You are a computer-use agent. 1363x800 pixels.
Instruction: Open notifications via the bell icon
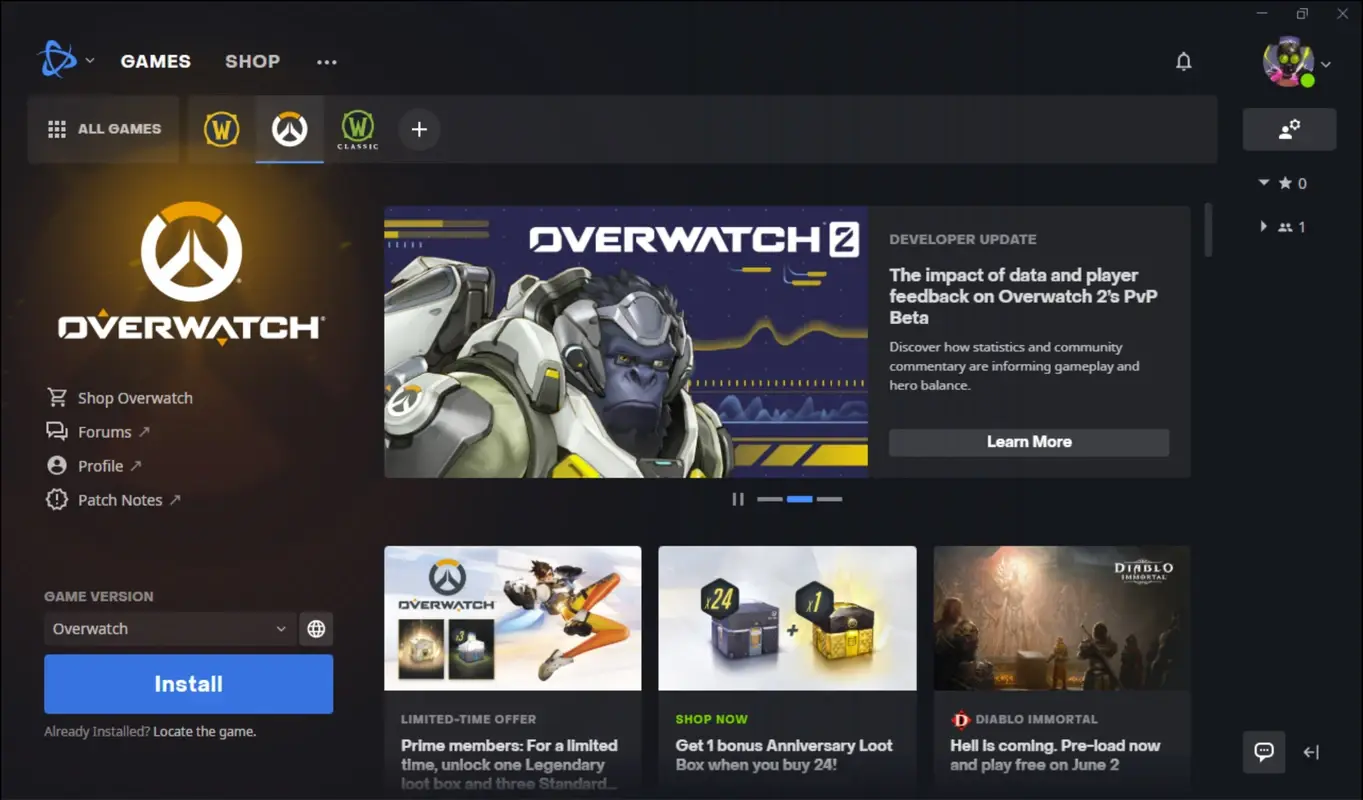pos(1183,61)
